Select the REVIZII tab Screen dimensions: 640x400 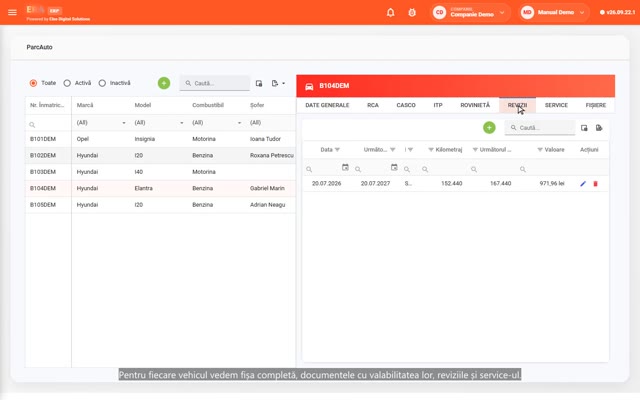(x=517, y=105)
